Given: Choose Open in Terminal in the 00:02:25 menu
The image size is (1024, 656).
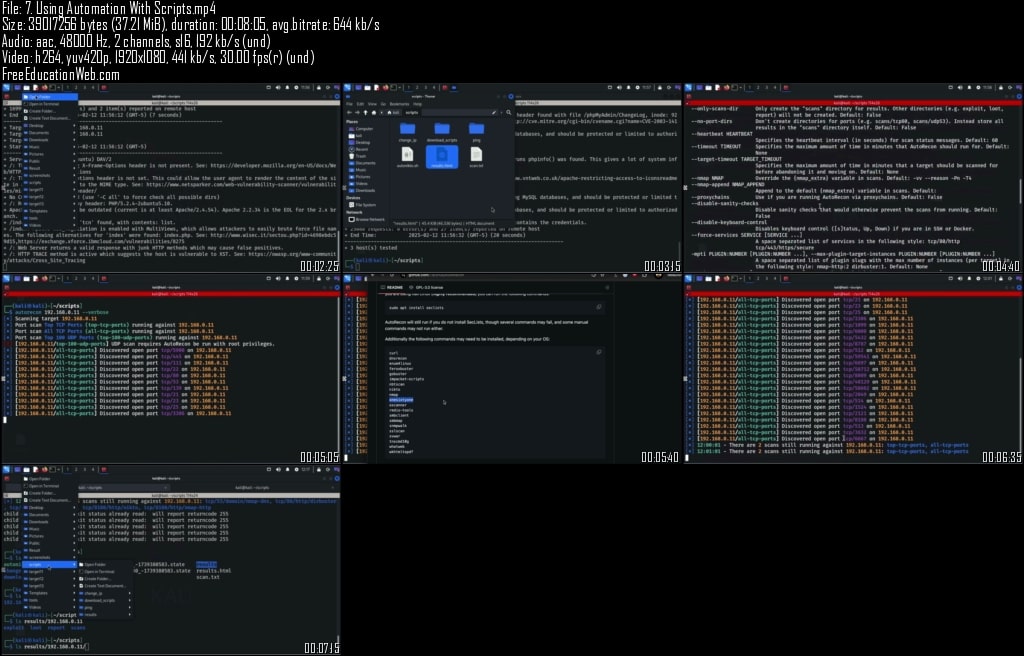Looking at the screenshot, I should [x=50, y=104].
